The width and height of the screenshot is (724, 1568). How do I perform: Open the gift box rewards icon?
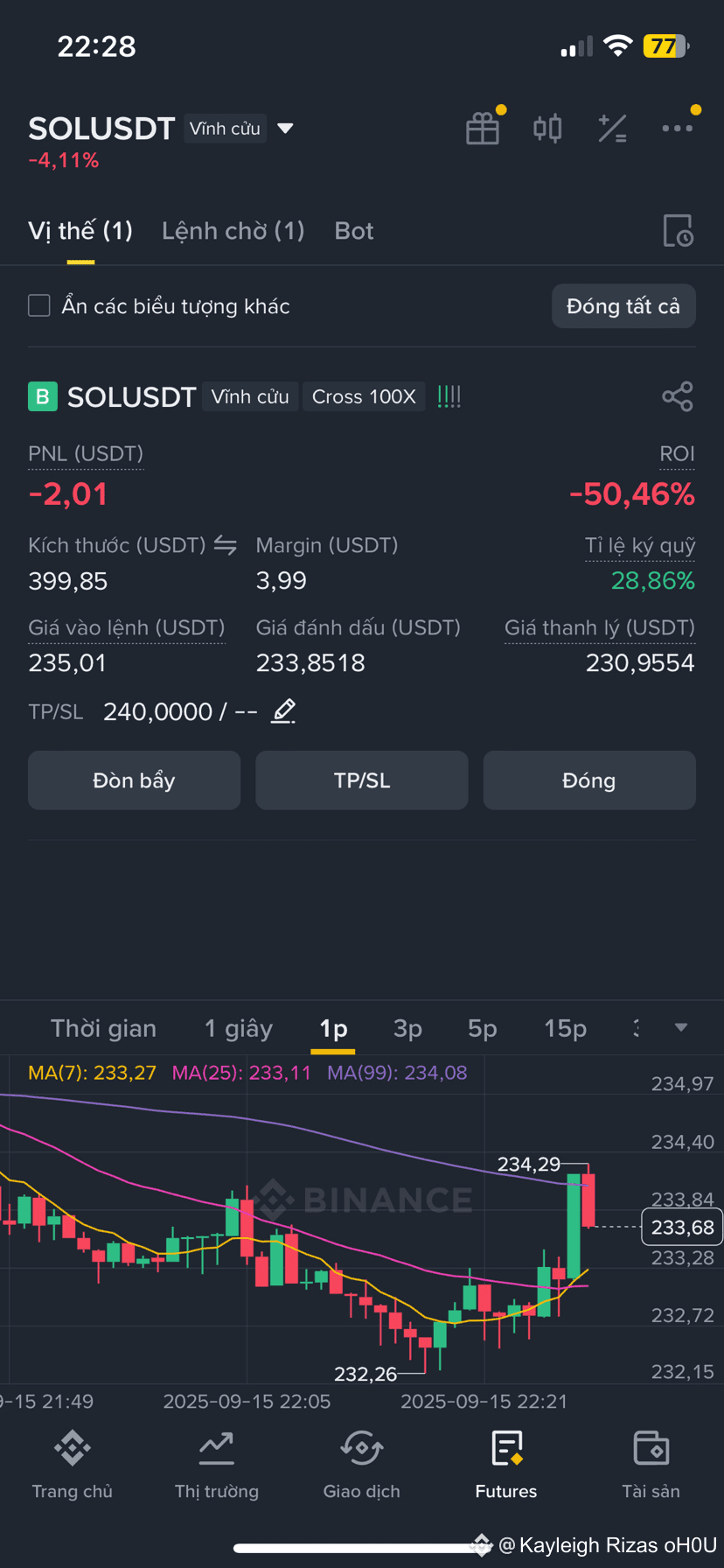click(x=483, y=129)
